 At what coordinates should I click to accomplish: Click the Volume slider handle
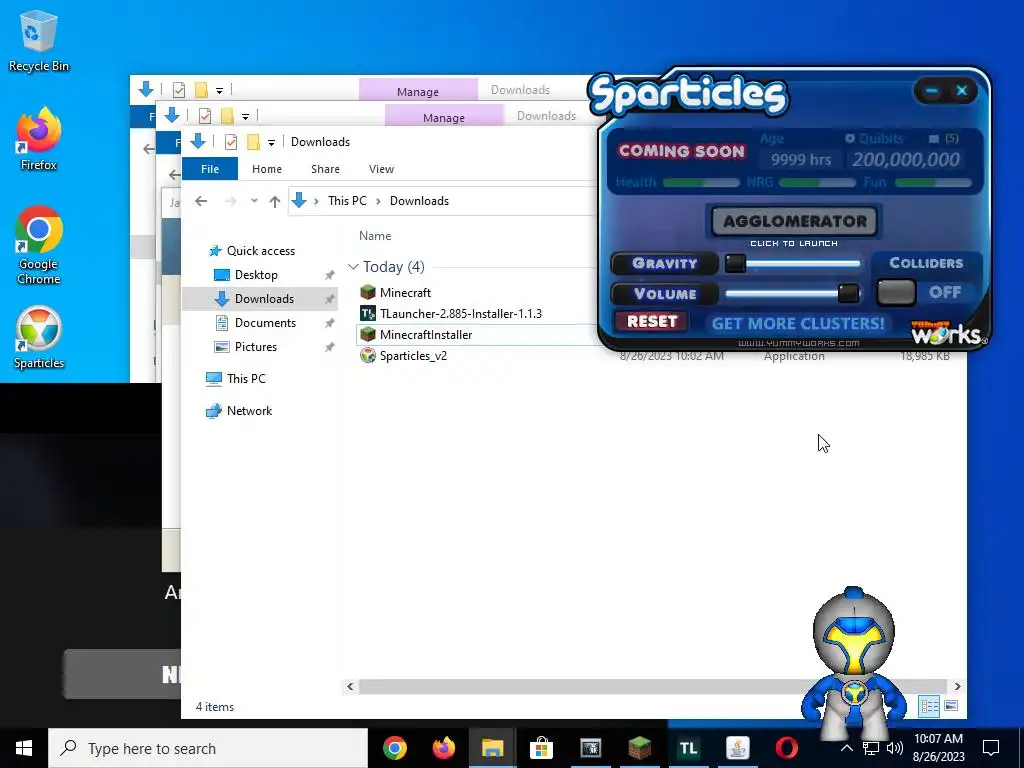(848, 293)
